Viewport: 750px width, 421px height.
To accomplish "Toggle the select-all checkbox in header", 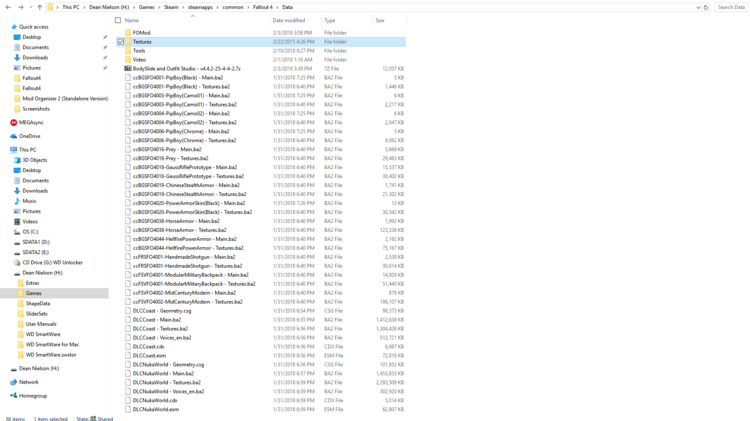I will [118, 20].
